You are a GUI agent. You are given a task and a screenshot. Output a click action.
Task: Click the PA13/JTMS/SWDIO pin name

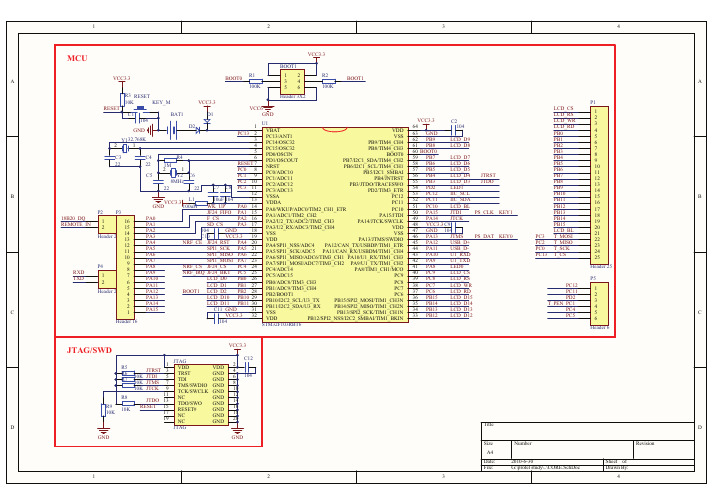tap(381, 239)
